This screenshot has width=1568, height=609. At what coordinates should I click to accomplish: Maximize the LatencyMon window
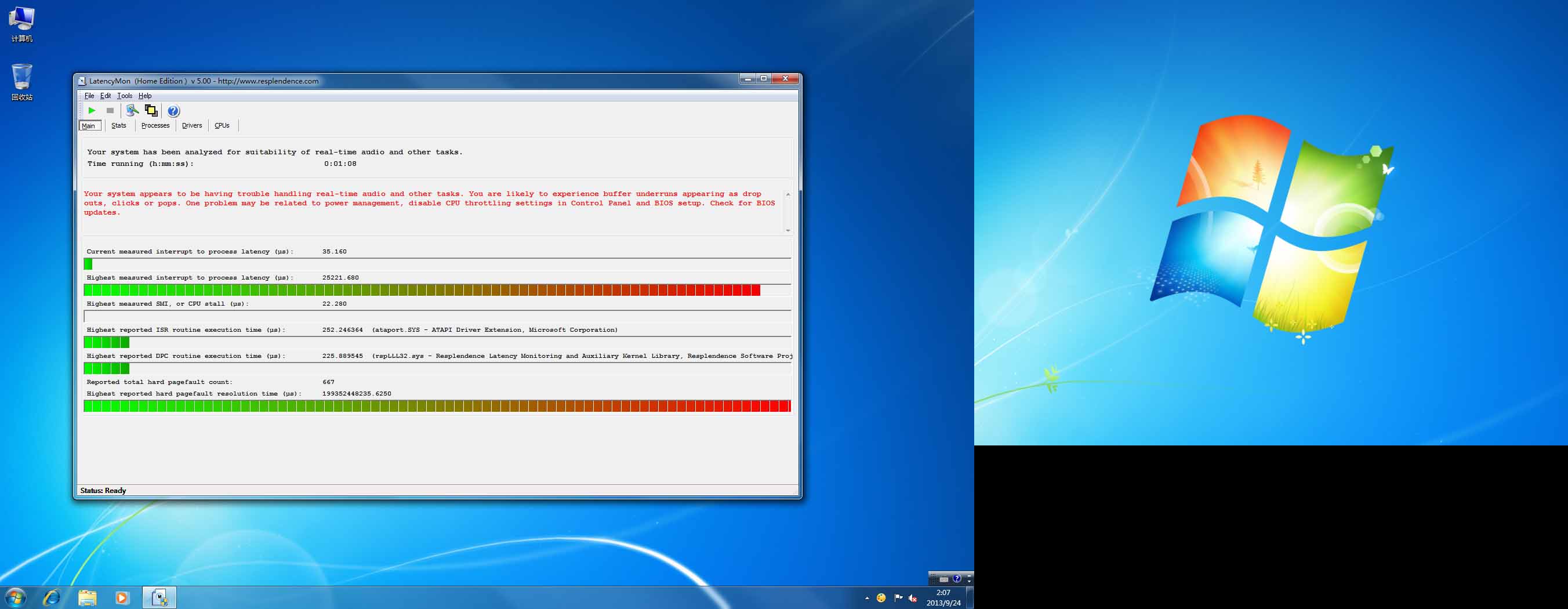click(x=763, y=79)
